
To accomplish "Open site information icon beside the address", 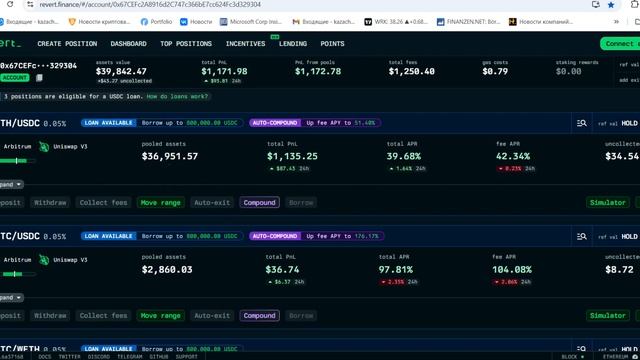I will click(x=30, y=4).
